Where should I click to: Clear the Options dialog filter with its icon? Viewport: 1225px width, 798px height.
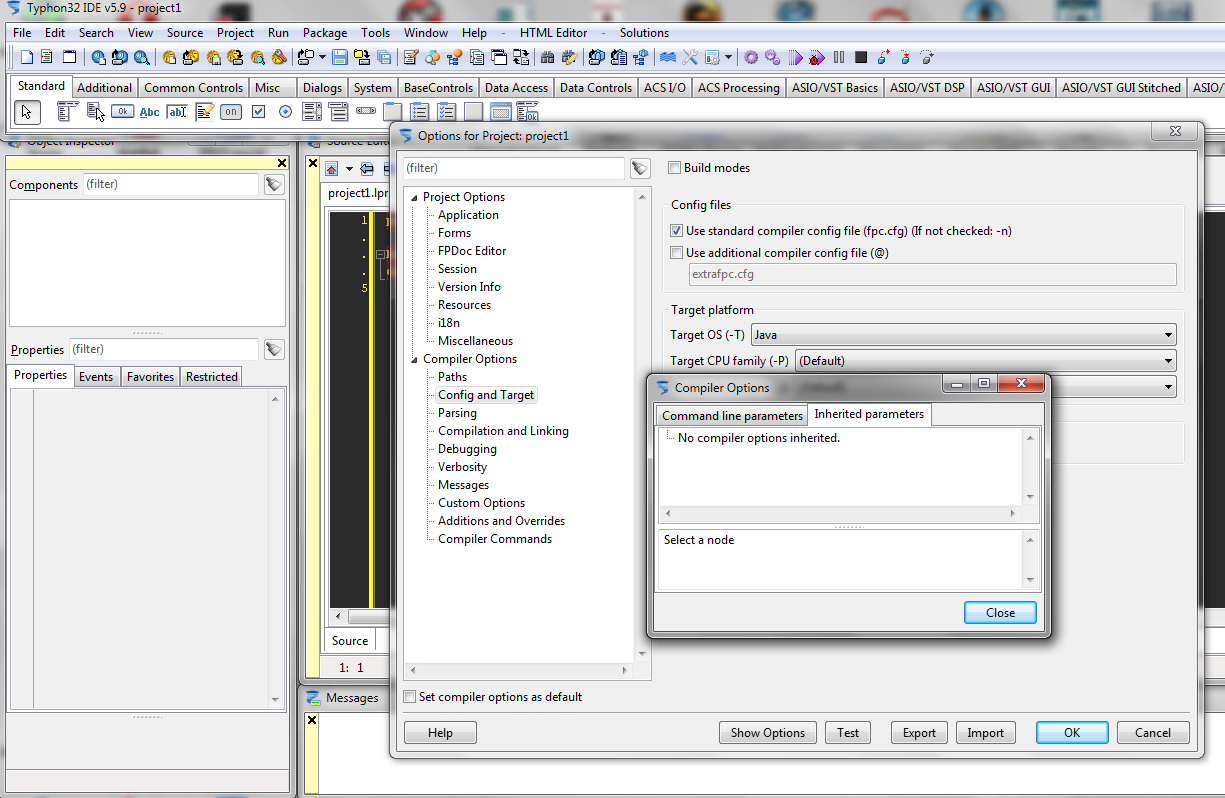pyautogui.click(x=640, y=168)
